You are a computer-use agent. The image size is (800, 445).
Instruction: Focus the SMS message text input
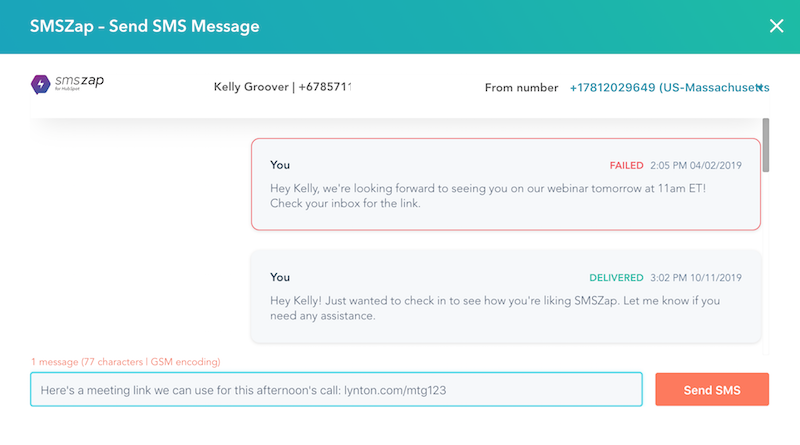336,389
